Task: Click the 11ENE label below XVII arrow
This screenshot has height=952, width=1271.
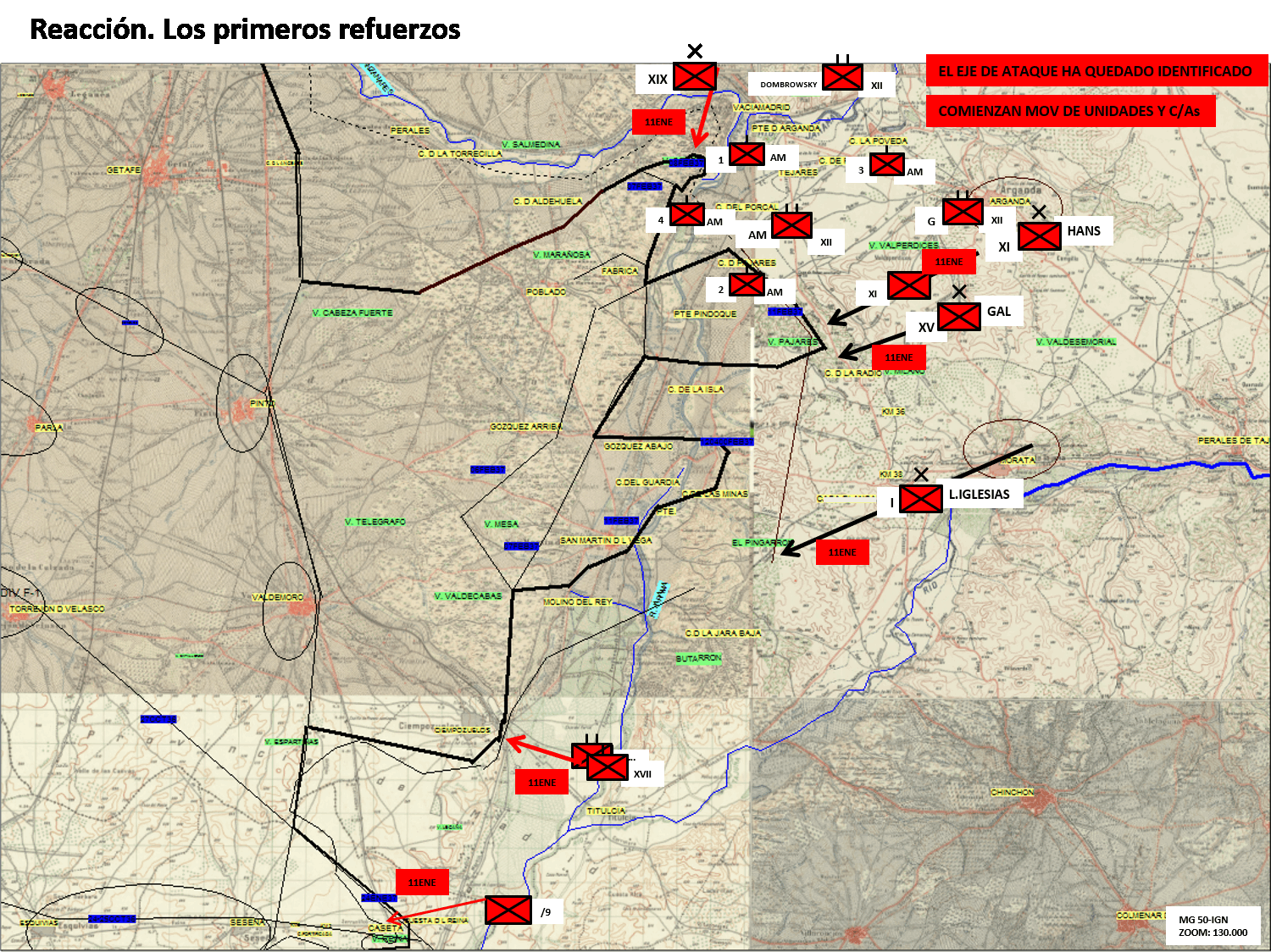Action: coord(542,783)
